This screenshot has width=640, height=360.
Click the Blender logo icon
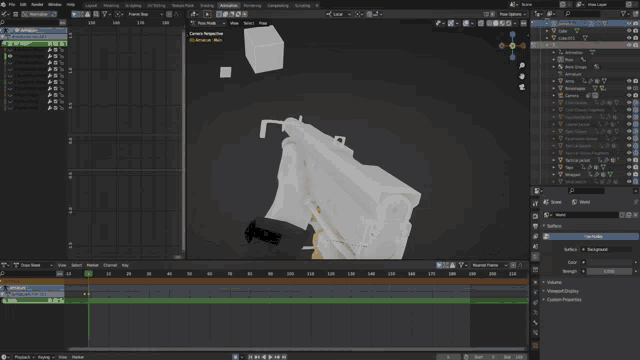(3, 4)
